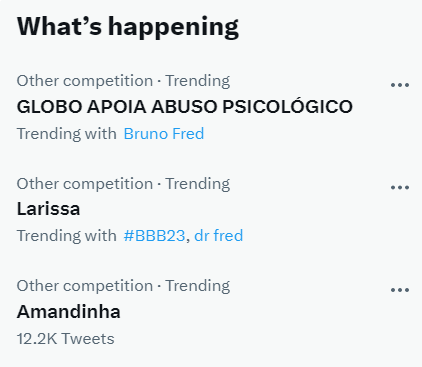The image size is (422, 367).
Task: Open the three-dot menu beside Larissa trend
Action: [x=400, y=188]
